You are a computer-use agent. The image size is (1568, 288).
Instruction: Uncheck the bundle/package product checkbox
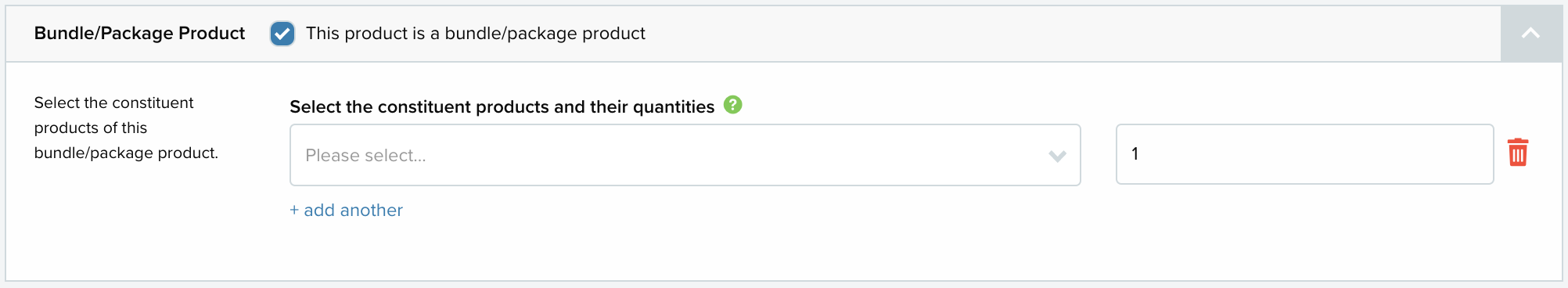coord(282,34)
